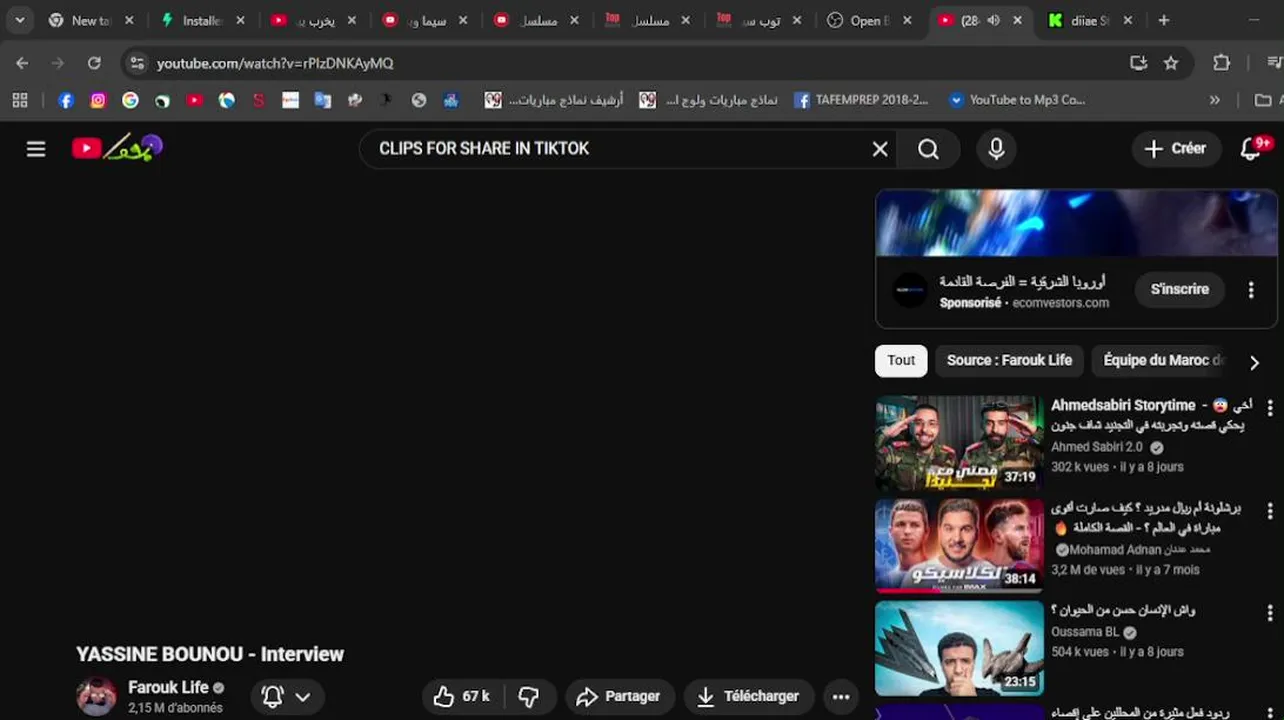Install app icon in address bar
This screenshot has width=1284, height=720.
click(x=1138, y=63)
